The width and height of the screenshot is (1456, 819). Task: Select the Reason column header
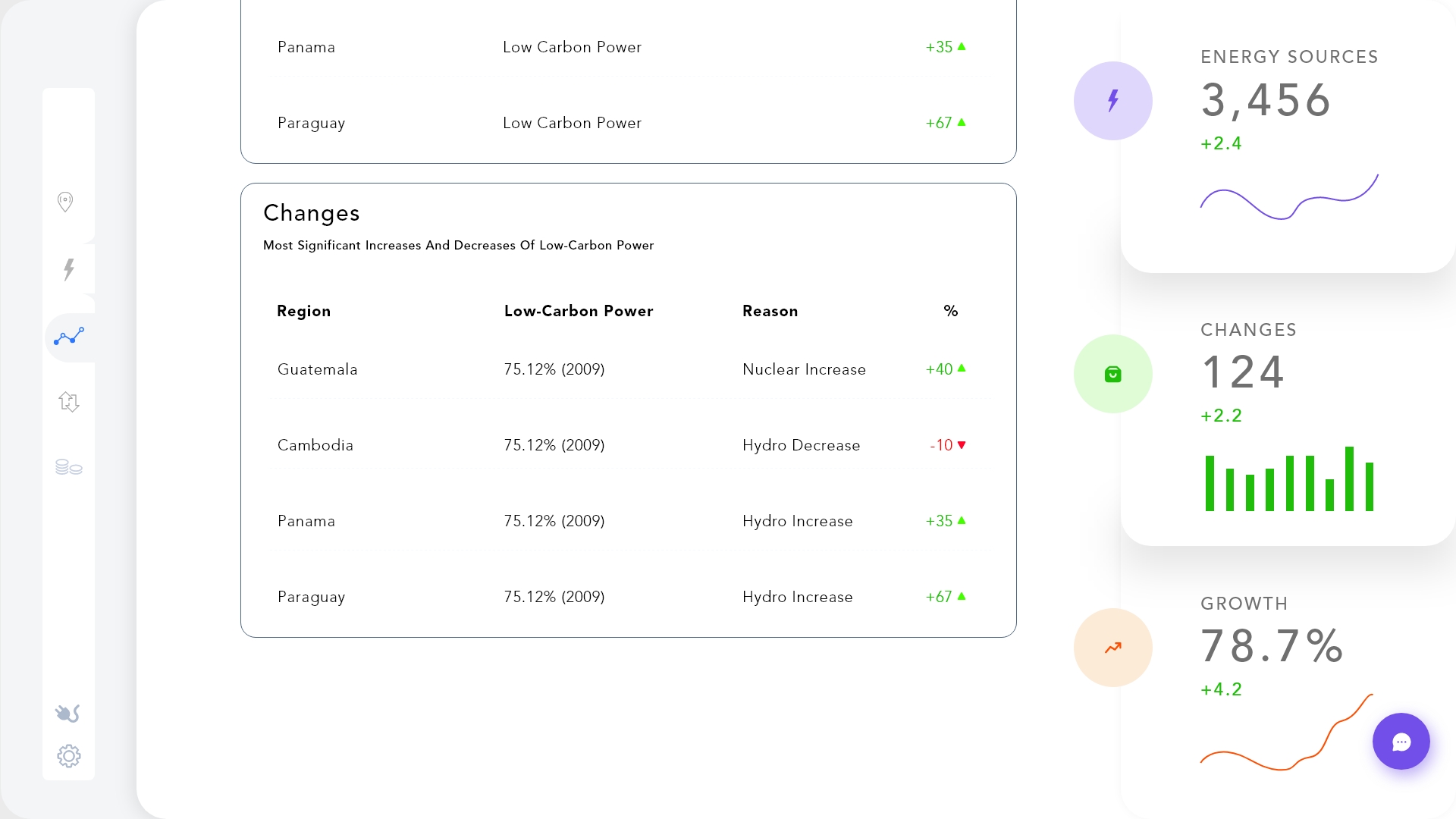pos(770,311)
